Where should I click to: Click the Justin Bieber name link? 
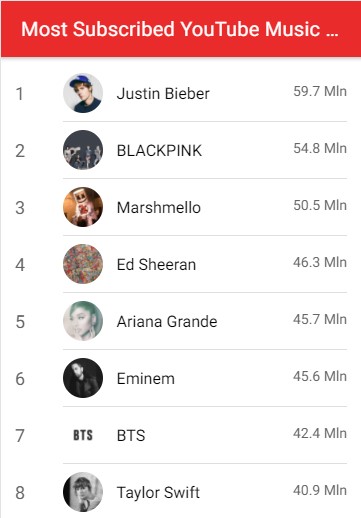click(x=163, y=94)
